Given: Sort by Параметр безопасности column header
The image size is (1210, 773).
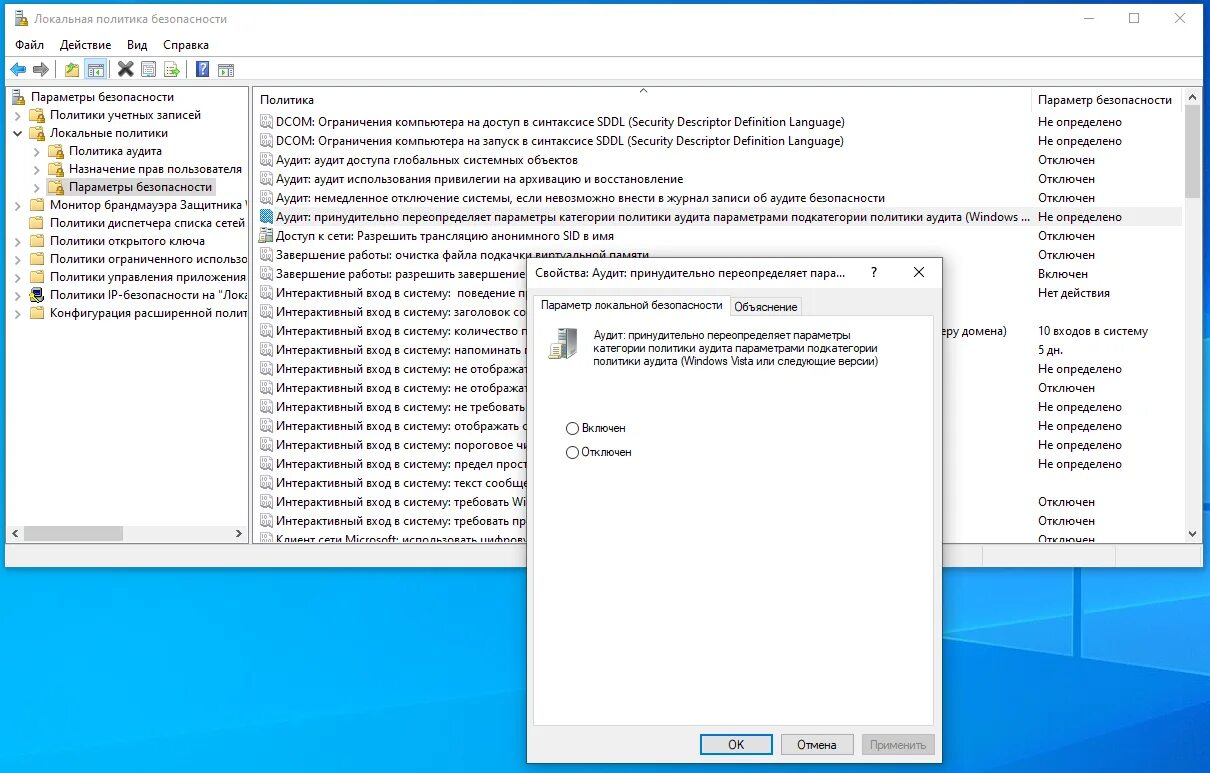Looking at the screenshot, I should pyautogui.click(x=1106, y=100).
